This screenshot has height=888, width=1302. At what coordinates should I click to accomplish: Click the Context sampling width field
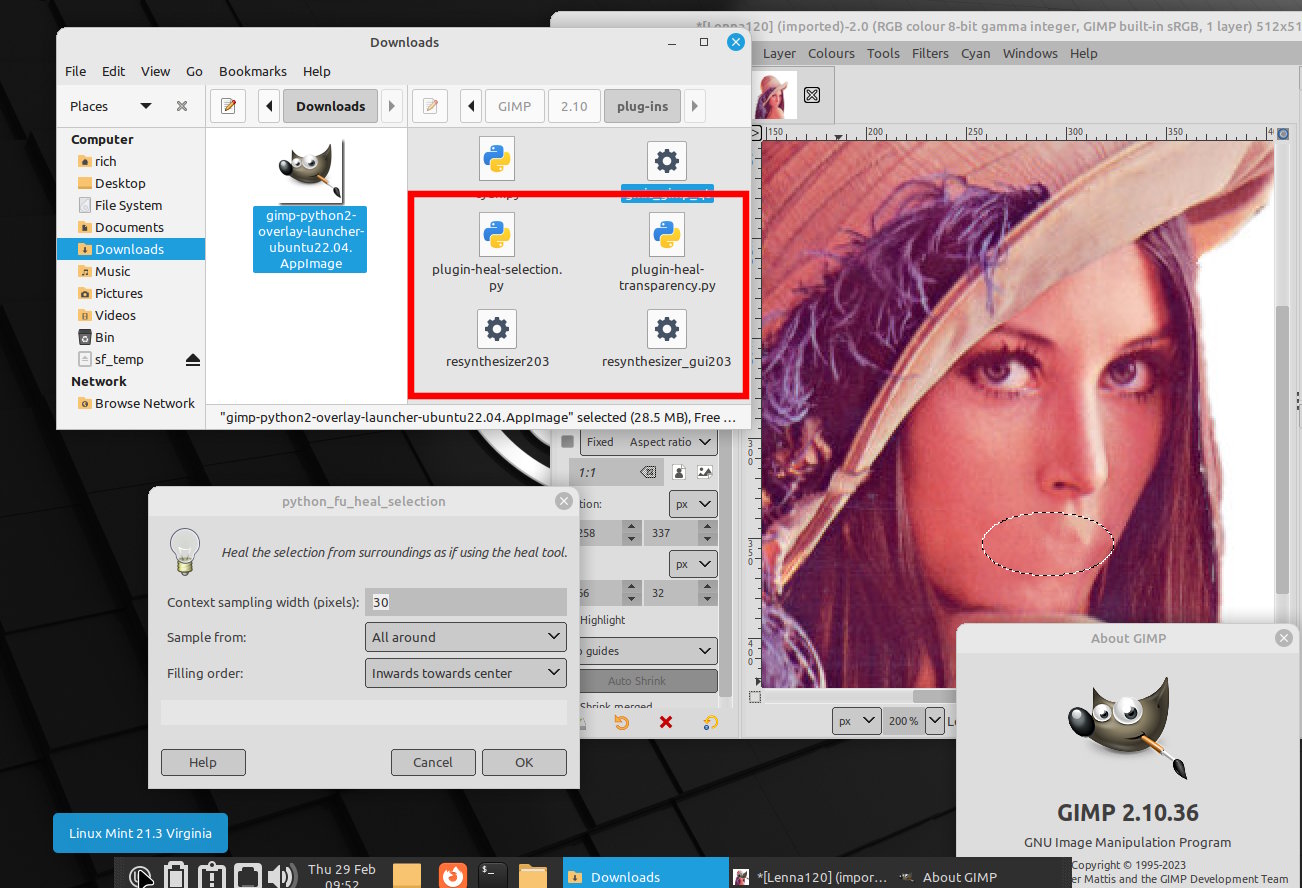point(467,602)
